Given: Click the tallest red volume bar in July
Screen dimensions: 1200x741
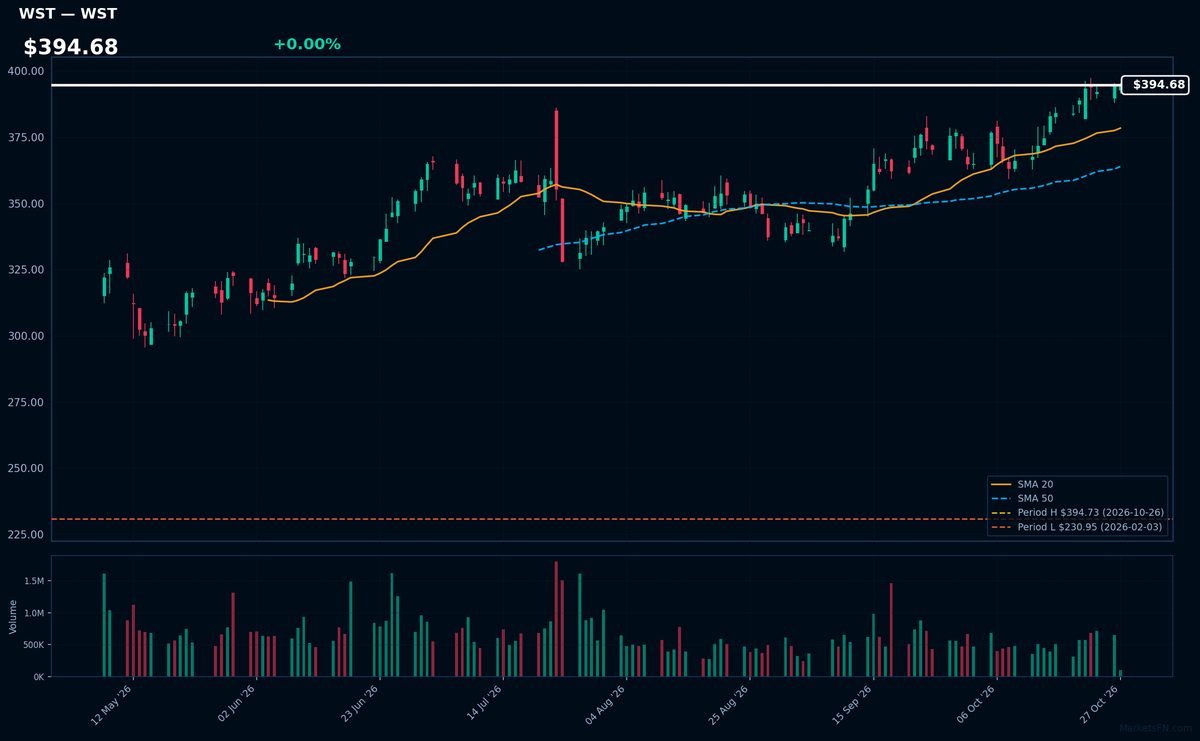Looking at the screenshot, I should [556, 619].
